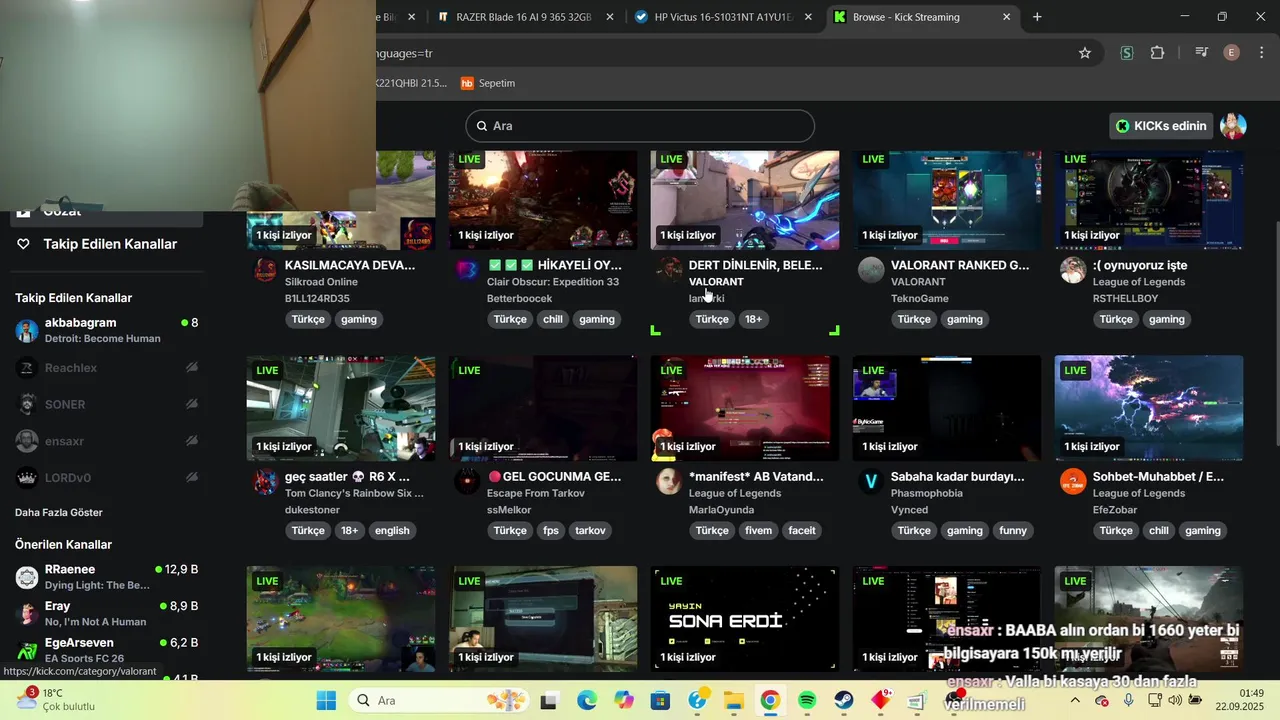Open Vynced channel avatar
1280x720 pixels.
(872, 481)
